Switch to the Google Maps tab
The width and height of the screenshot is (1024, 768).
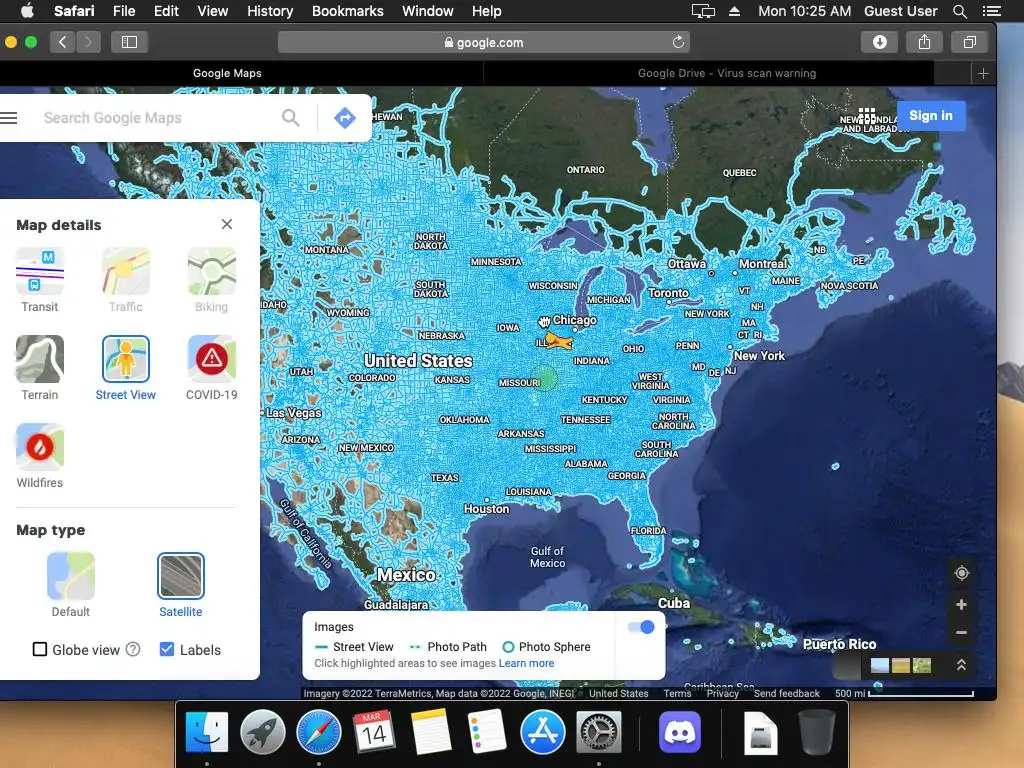pos(227,73)
